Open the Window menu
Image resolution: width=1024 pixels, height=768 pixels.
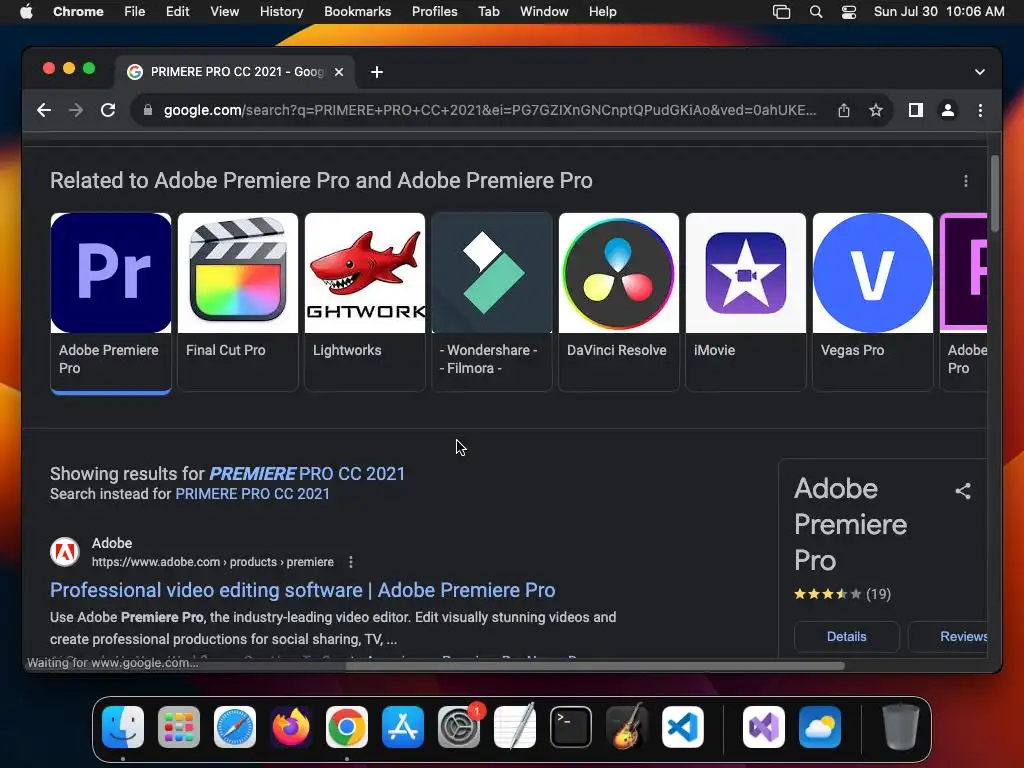(x=544, y=12)
